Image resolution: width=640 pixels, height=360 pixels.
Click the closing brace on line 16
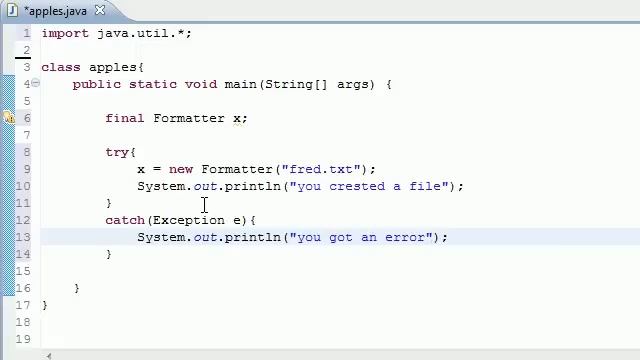(77, 289)
